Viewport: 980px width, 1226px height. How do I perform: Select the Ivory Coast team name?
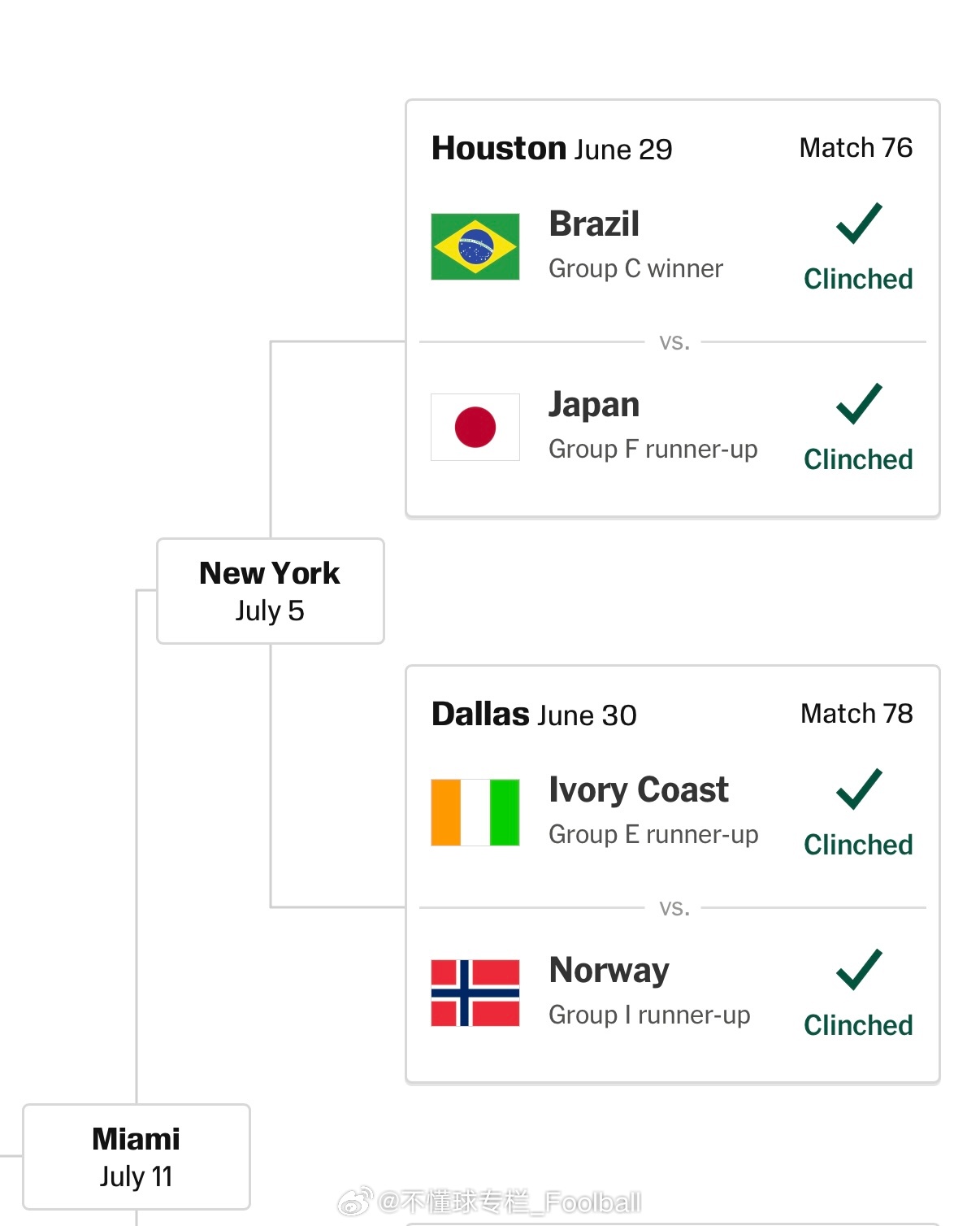pos(639,790)
